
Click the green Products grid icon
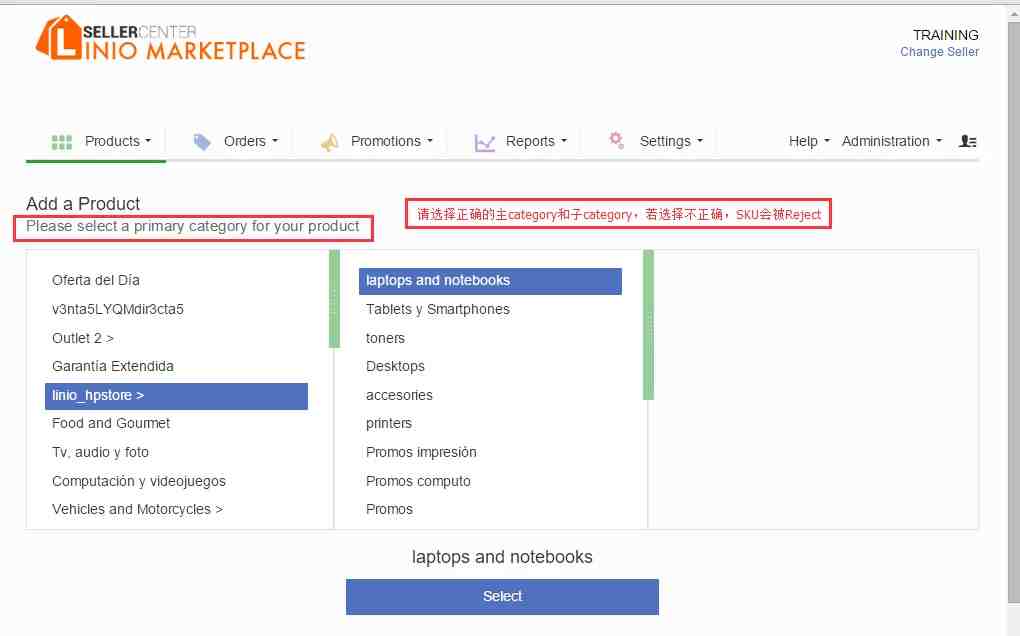click(62, 142)
